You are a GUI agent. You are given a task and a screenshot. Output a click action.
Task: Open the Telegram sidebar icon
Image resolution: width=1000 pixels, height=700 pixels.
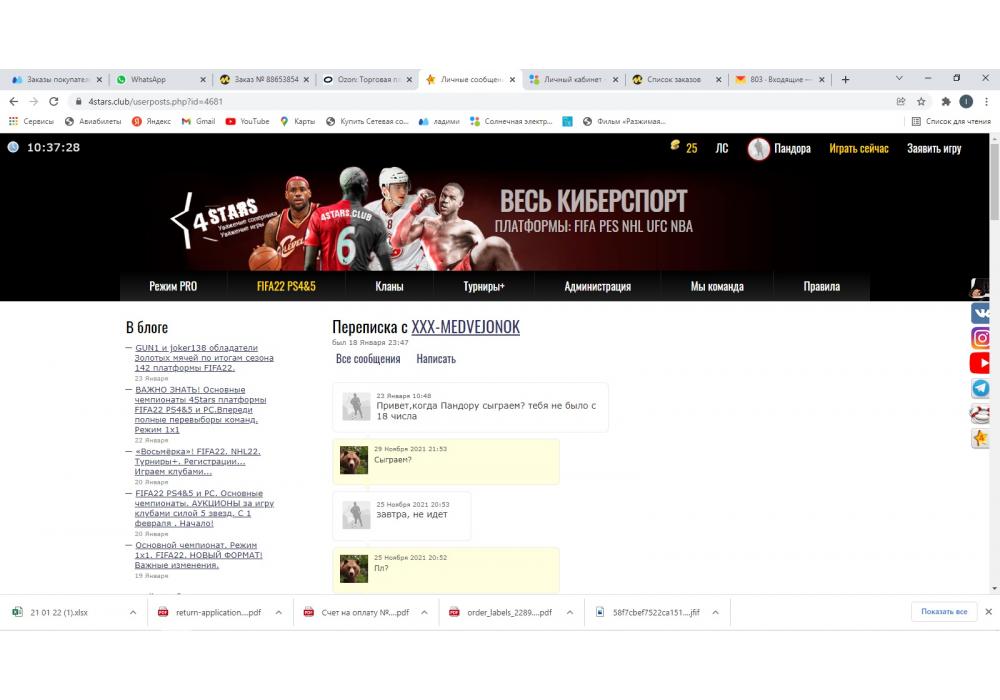(980, 388)
